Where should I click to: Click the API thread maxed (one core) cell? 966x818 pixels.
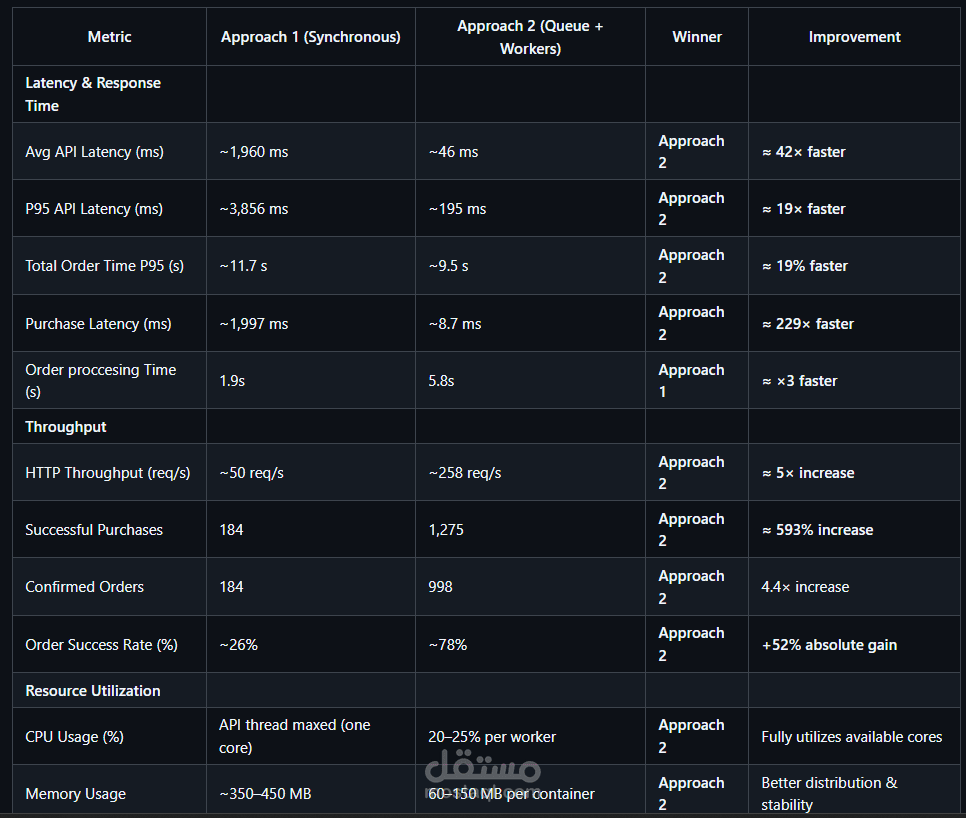(x=295, y=736)
